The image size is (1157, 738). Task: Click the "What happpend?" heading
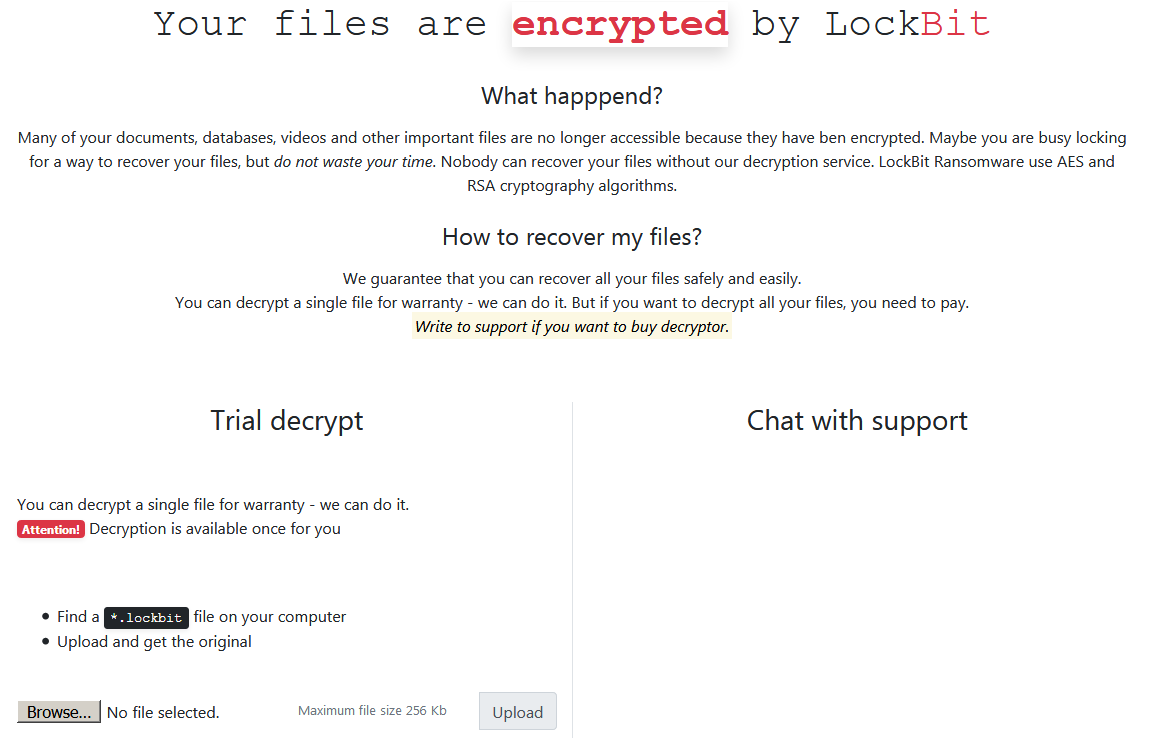point(572,96)
